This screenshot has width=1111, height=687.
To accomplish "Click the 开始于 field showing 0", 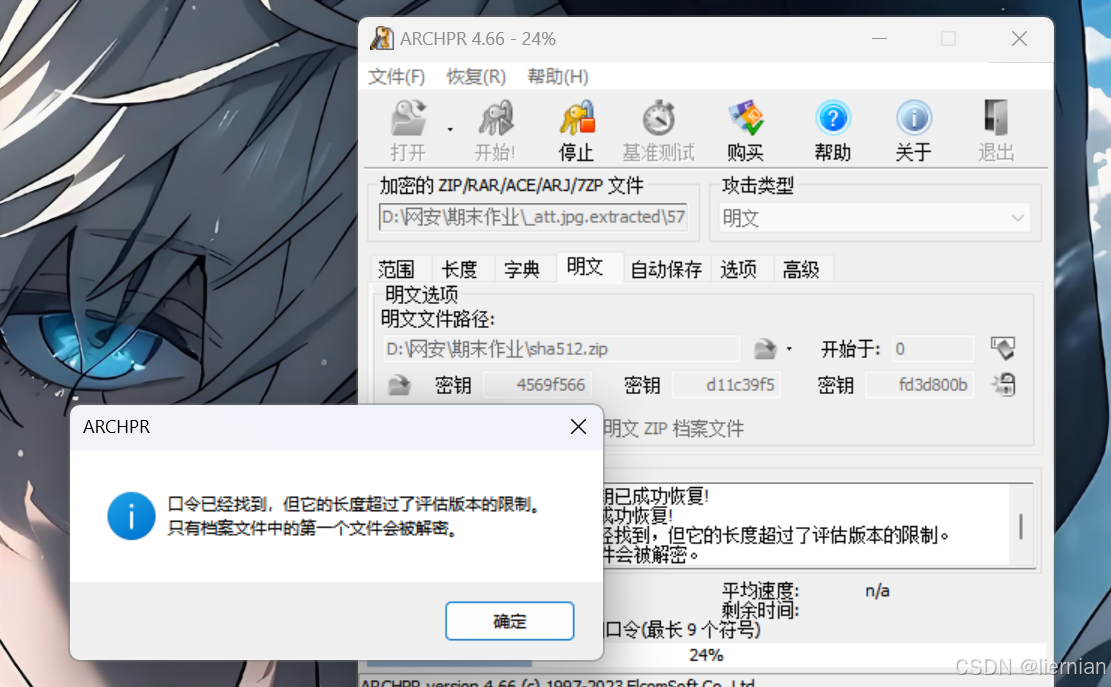I will (x=932, y=349).
